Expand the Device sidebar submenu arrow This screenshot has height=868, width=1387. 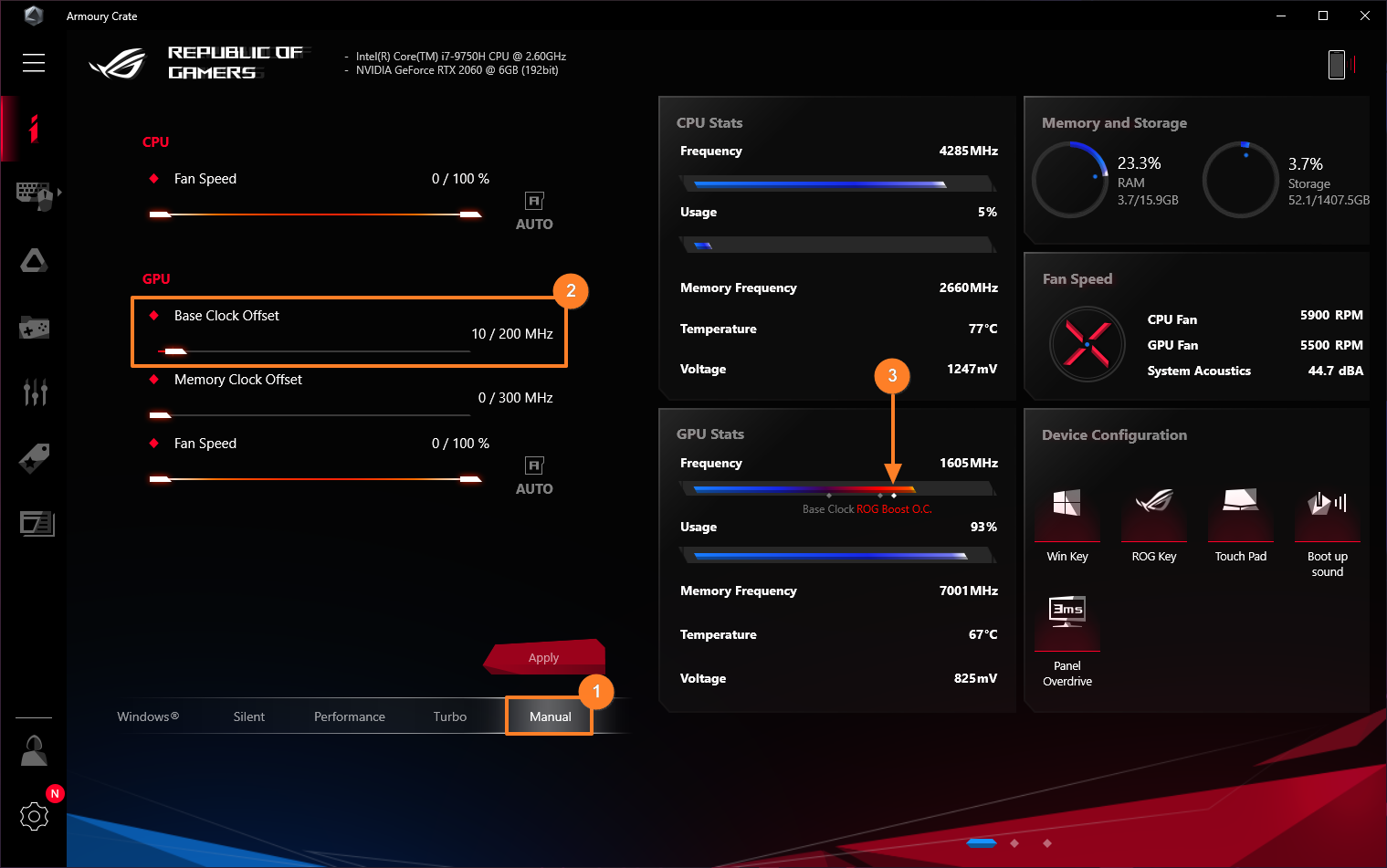coord(60,193)
